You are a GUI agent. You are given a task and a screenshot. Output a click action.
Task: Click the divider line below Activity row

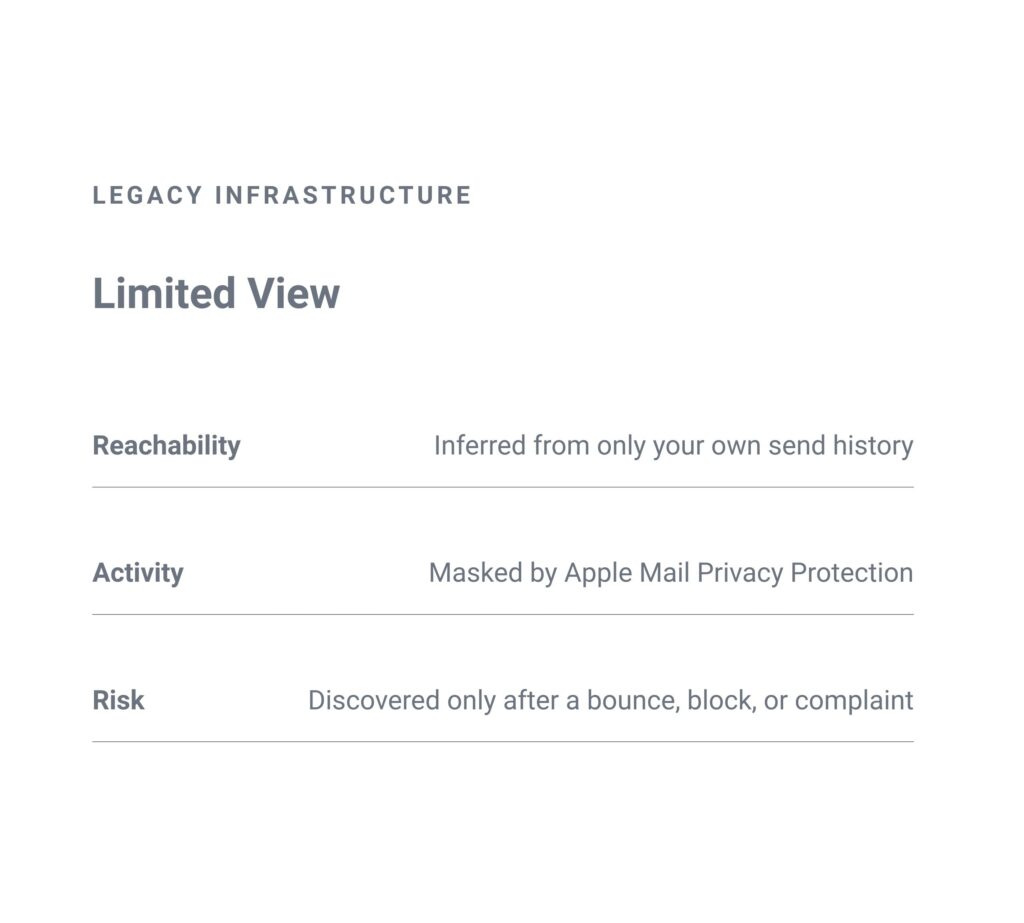[x=502, y=615]
